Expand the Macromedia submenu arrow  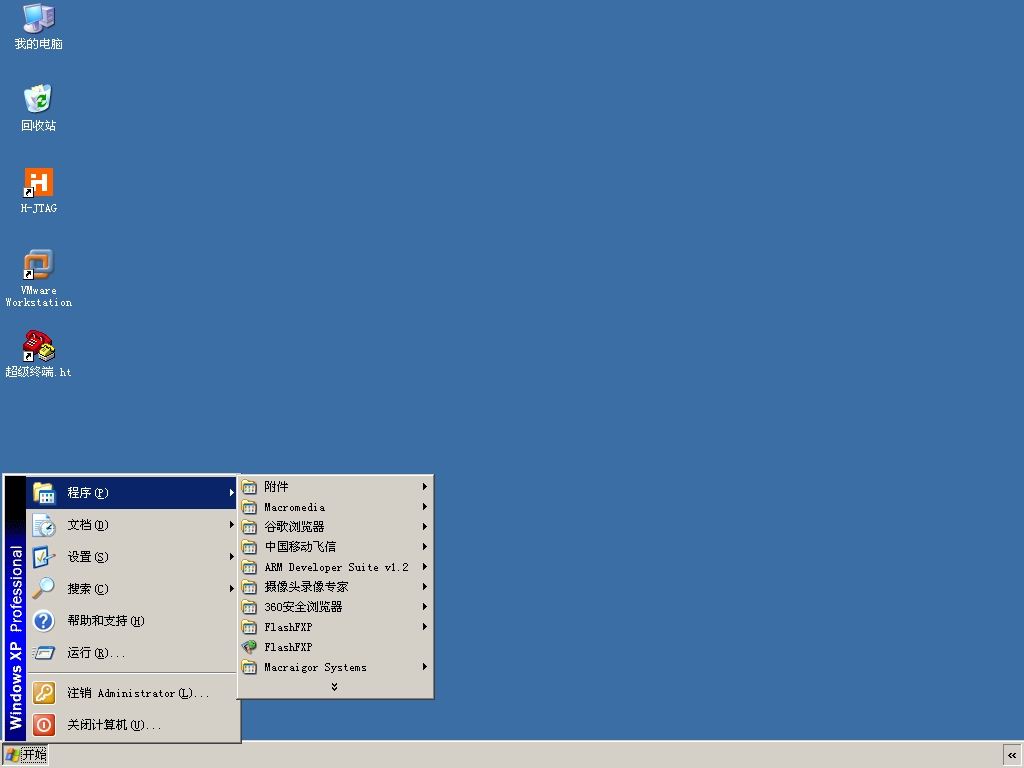[x=424, y=507]
